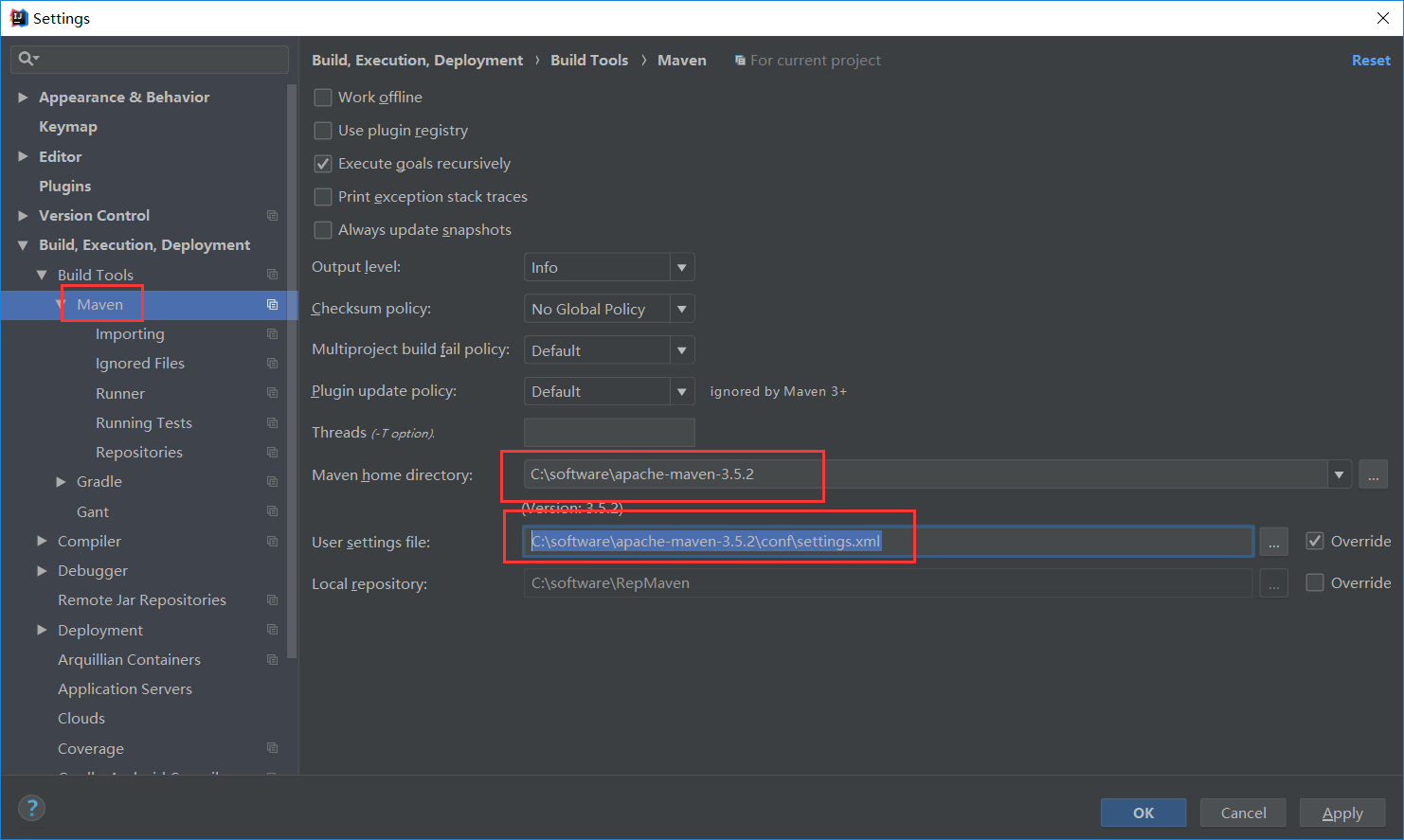Enable Use plugin registry checkbox
Screen dimensions: 1404x840
pos(323,131)
